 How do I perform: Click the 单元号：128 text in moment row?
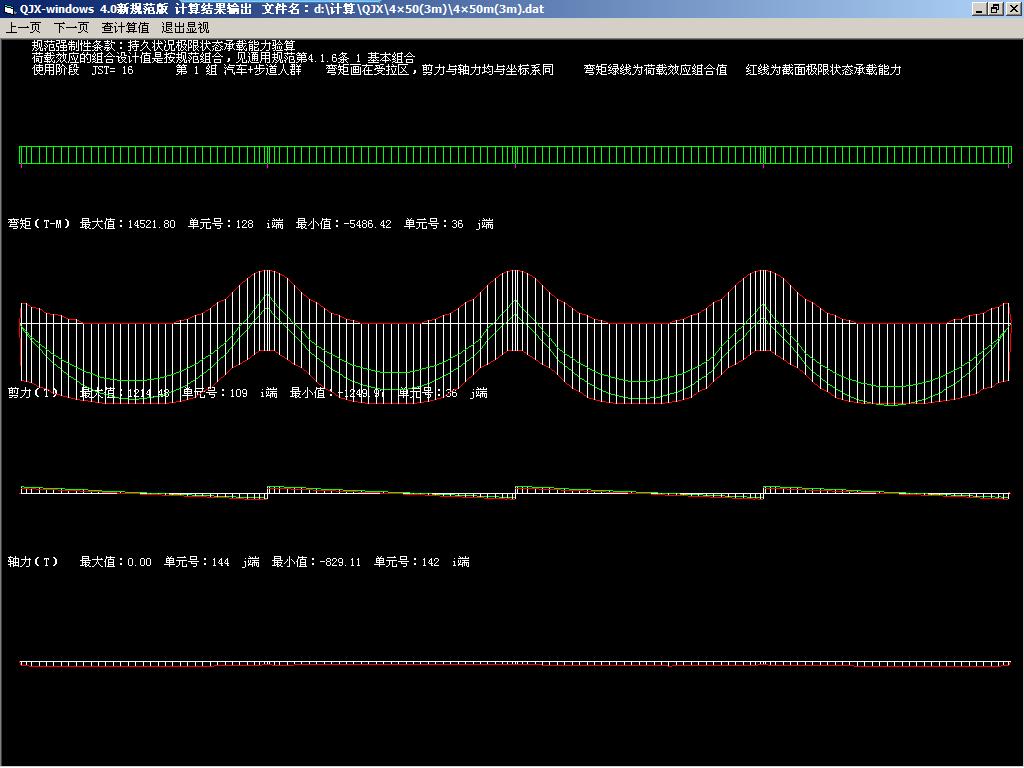pyautogui.click(x=221, y=224)
